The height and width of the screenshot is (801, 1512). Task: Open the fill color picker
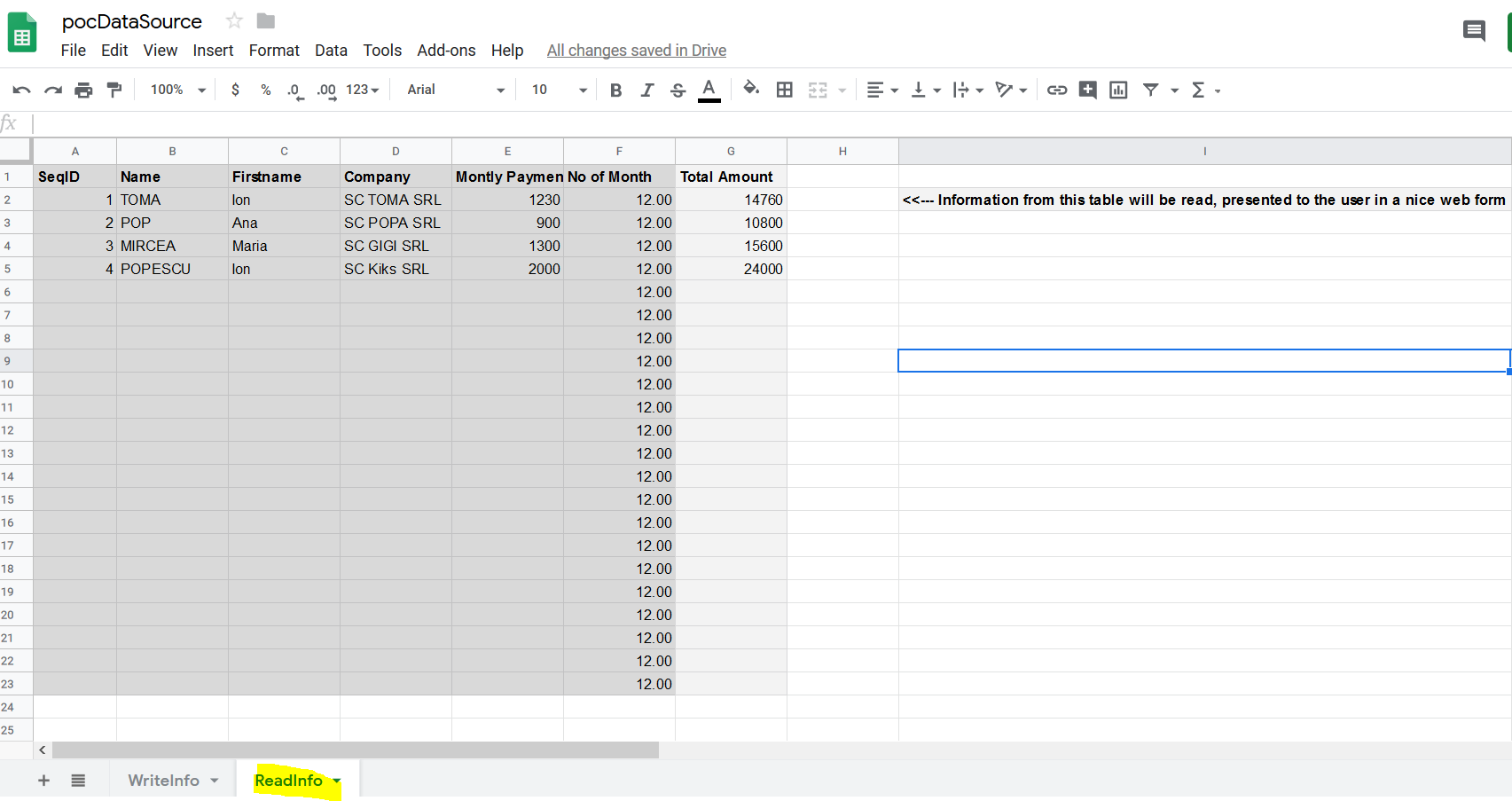(x=751, y=89)
